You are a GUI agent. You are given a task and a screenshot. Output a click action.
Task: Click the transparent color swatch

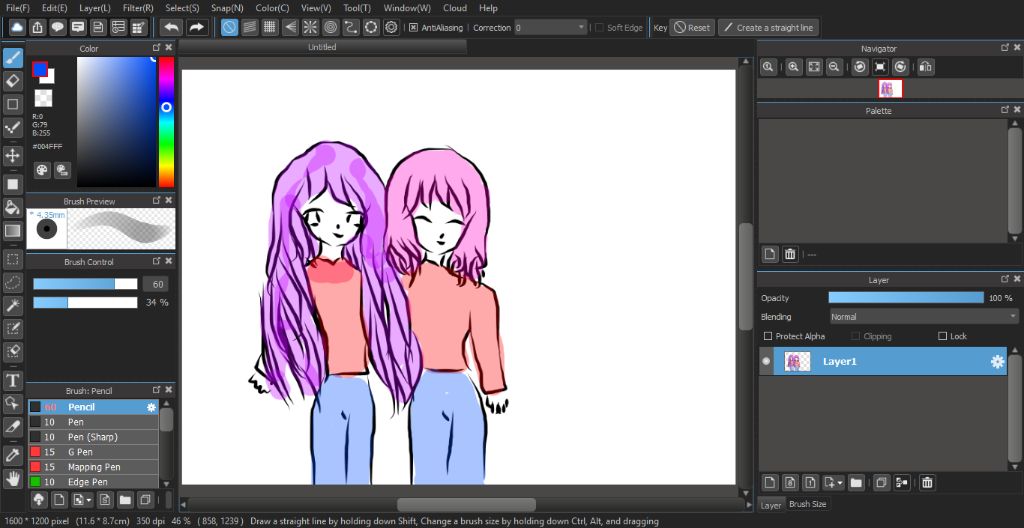point(43,98)
